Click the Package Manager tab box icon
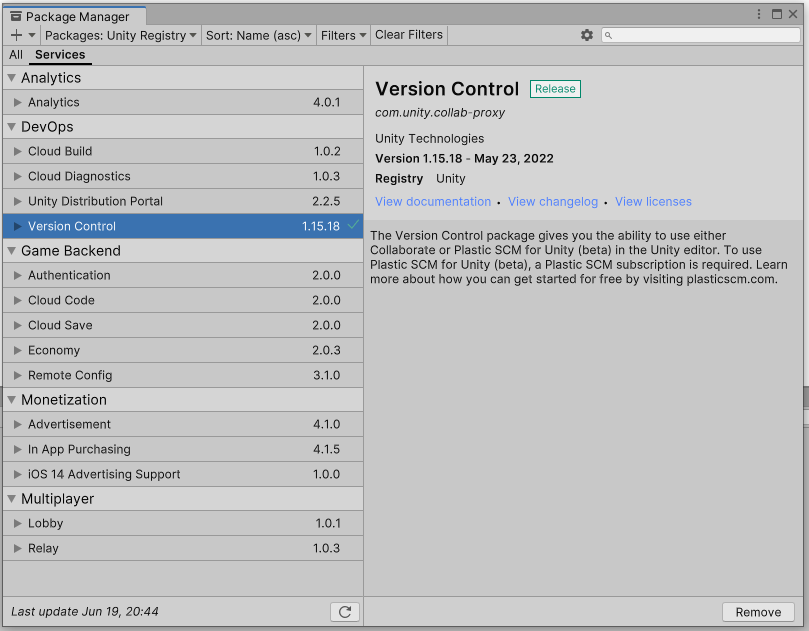809x631 pixels. point(16,17)
